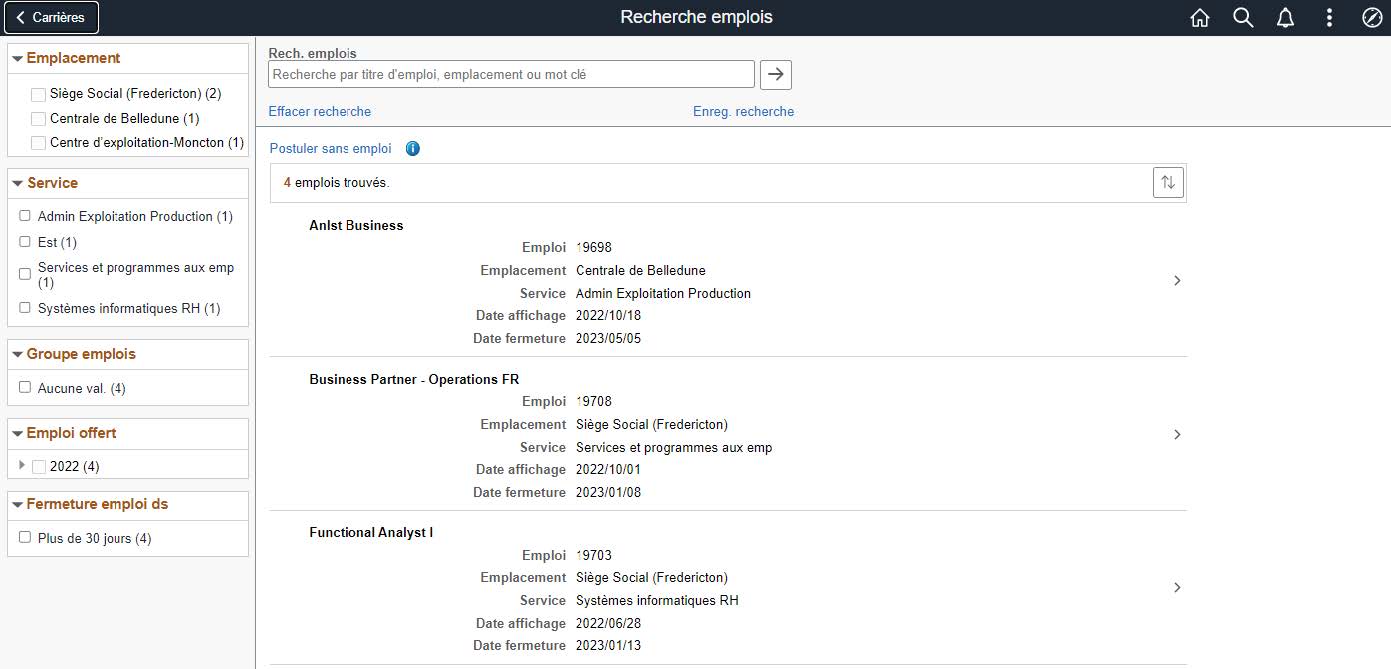The image size is (1391, 669).
Task: Open Functional Analyst I details chevron
Action: coord(1177,588)
